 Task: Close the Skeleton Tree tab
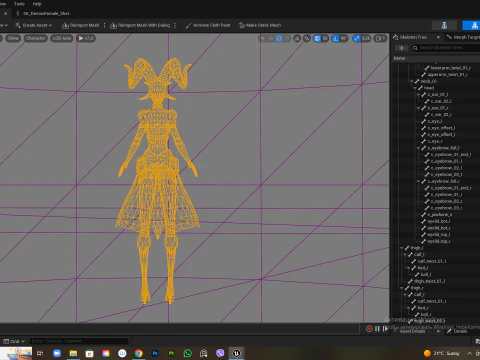438,37
